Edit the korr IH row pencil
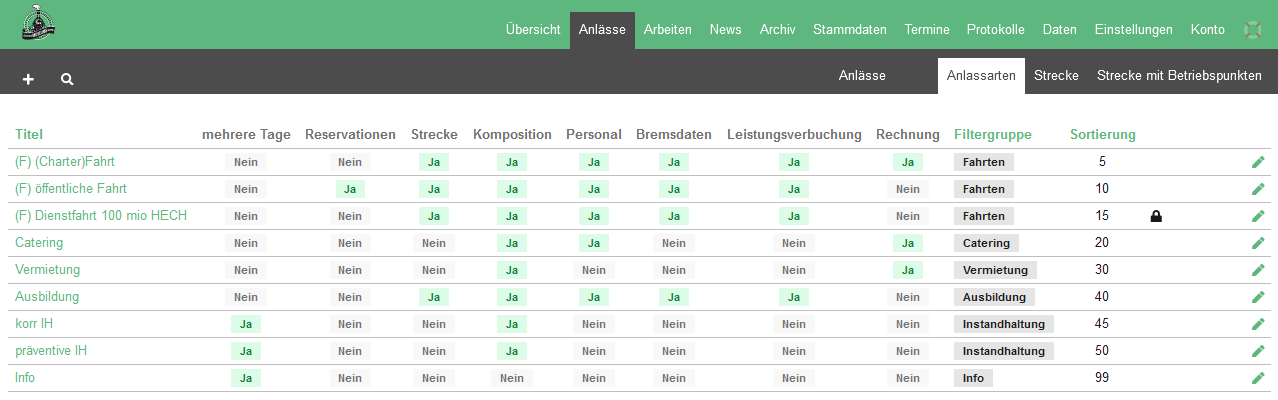Screen dimensions: 1278x400 1258,324
